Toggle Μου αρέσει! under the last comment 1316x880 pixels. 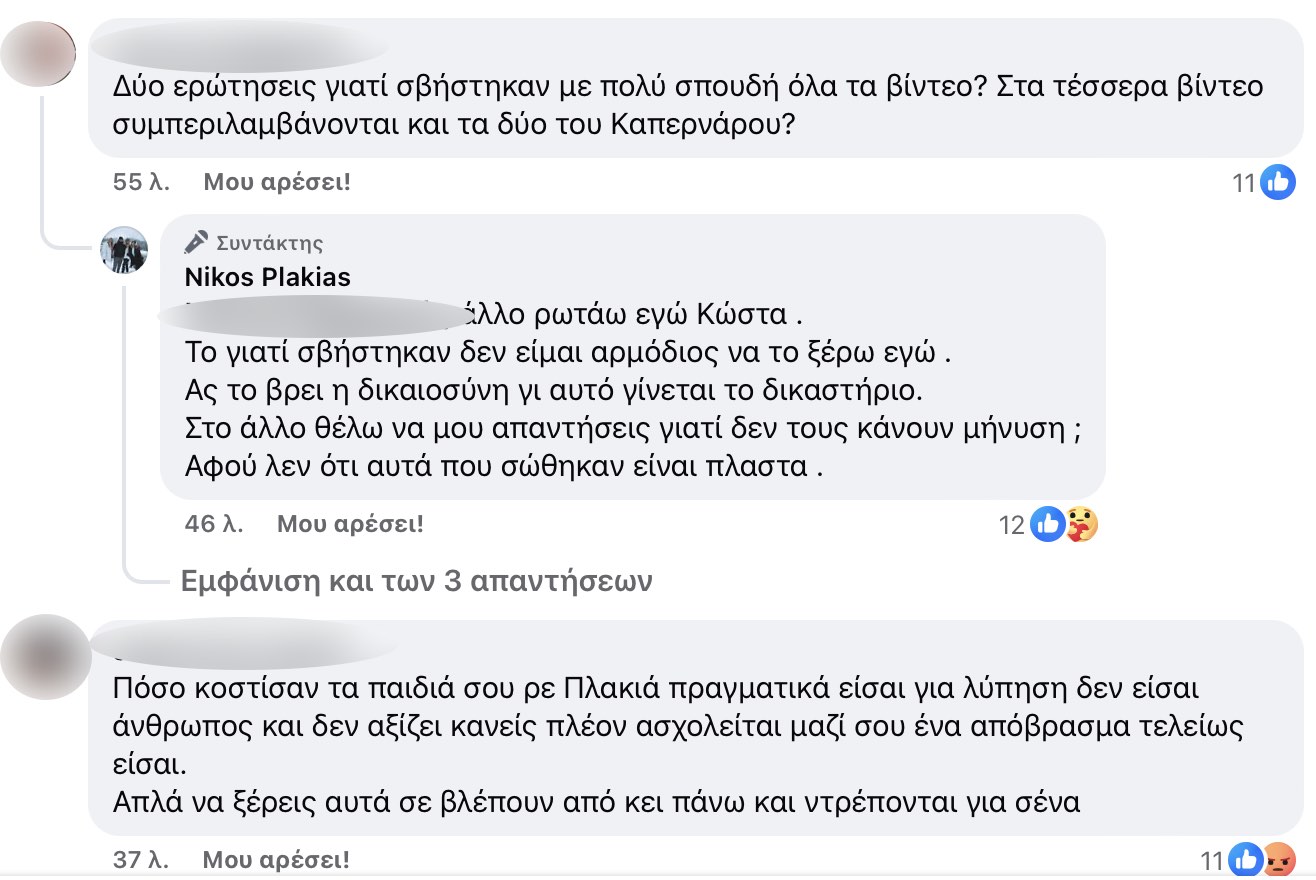point(277,859)
